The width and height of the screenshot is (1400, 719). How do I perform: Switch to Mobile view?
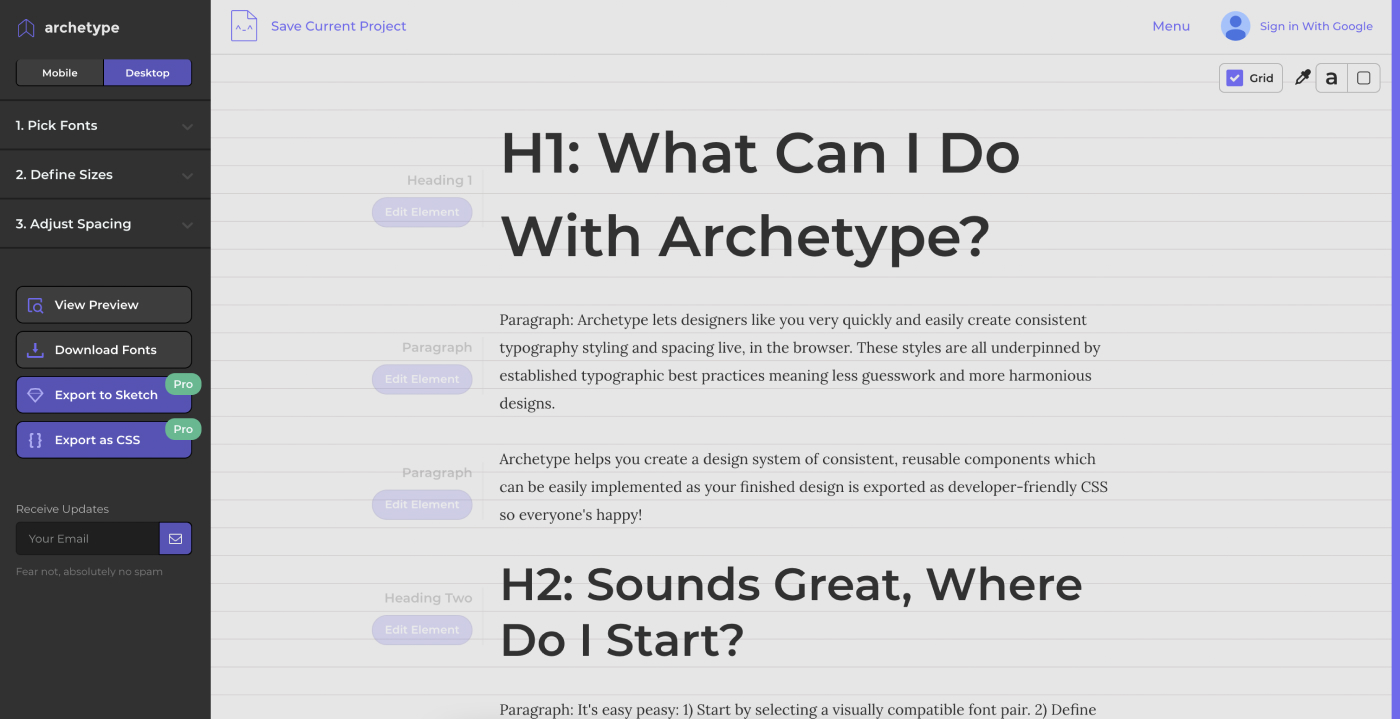(x=60, y=73)
